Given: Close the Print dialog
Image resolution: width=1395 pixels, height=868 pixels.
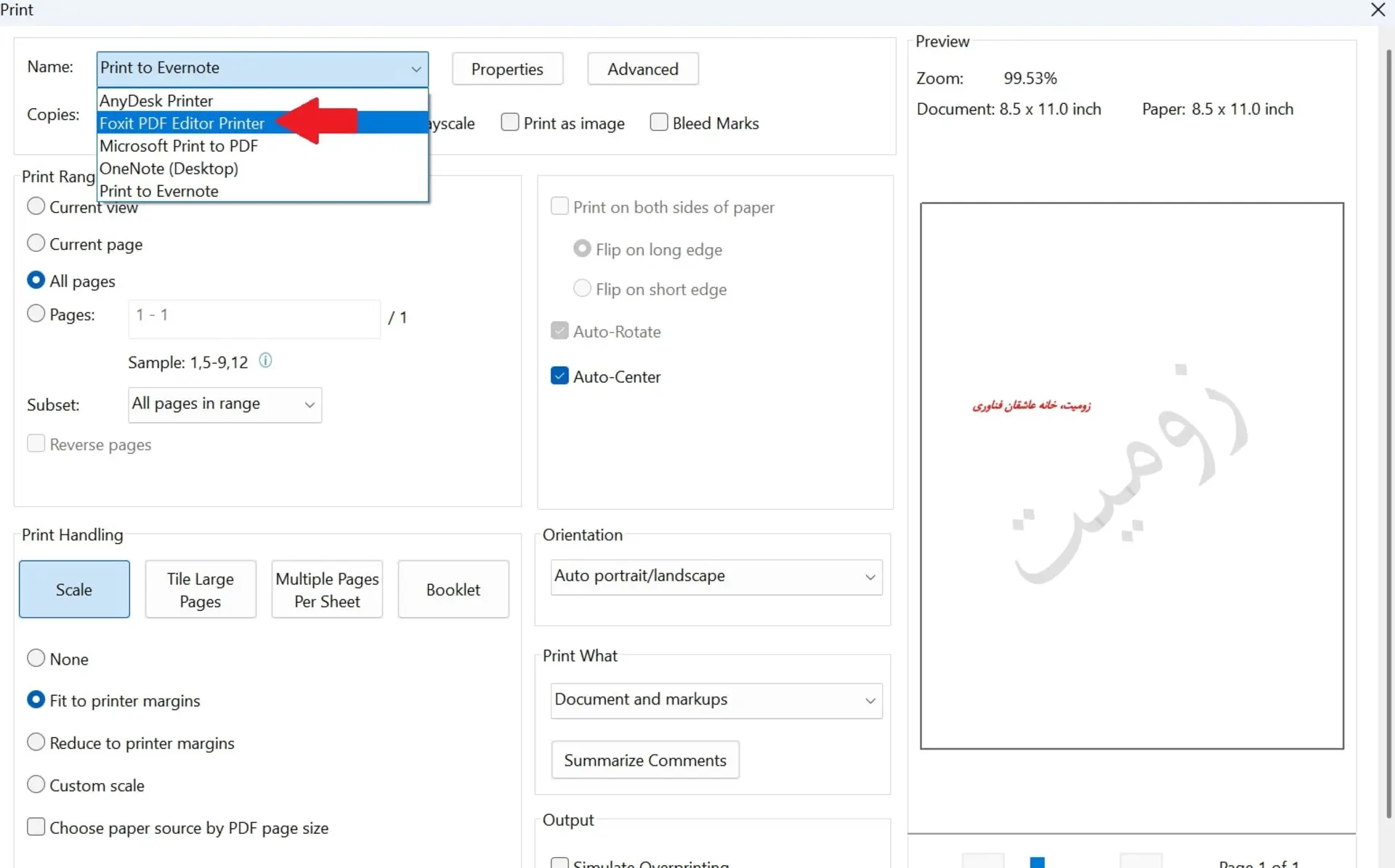Looking at the screenshot, I should pos(1378,10).
